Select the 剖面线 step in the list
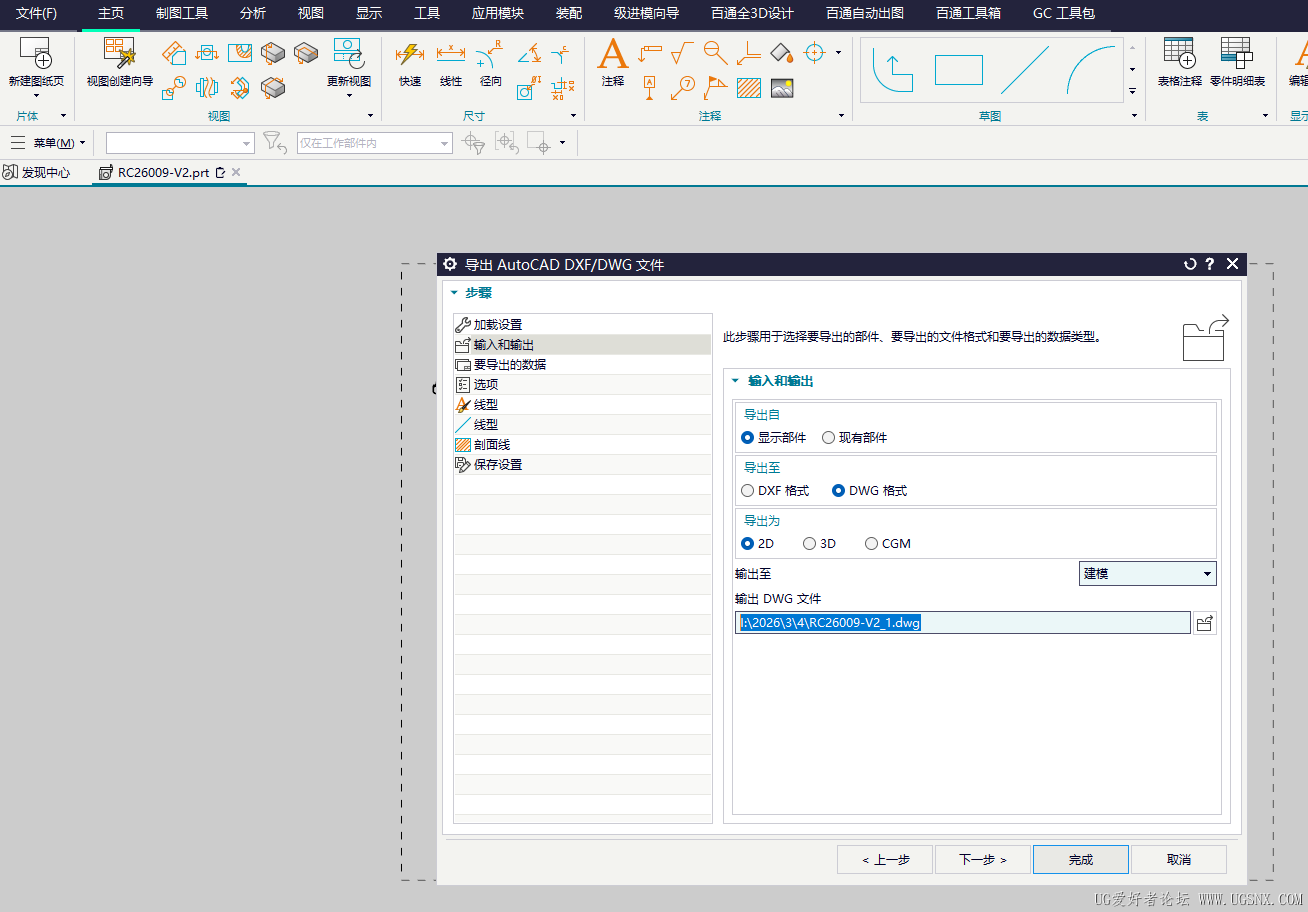1308x912 pixels. (582, 445)
